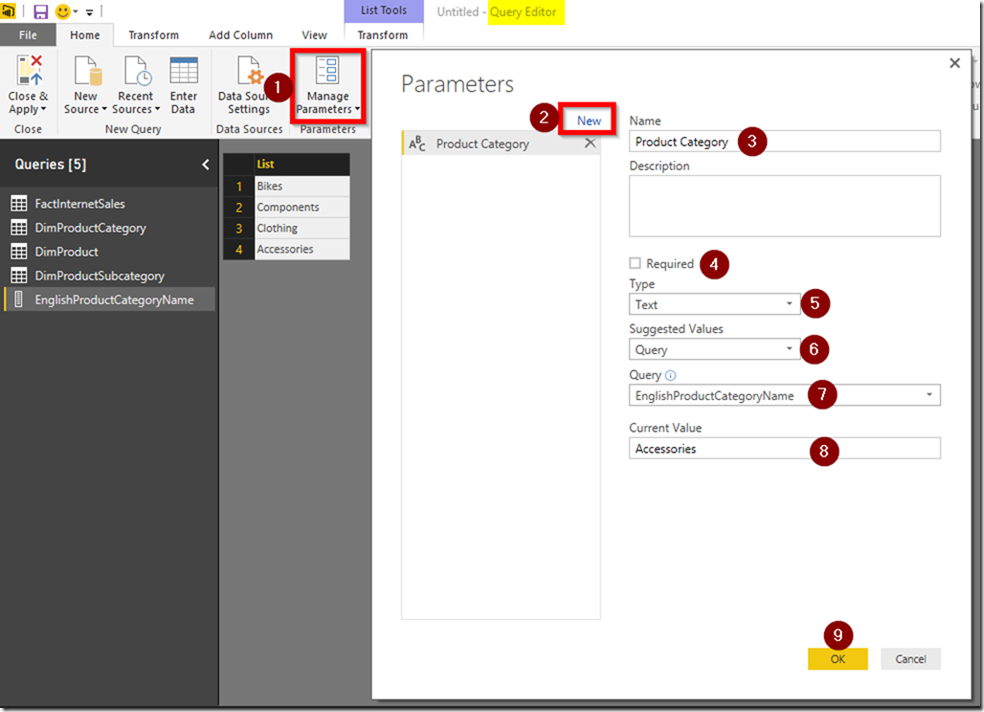
Task: Open the Type dropdown showing Text
Action: tap(715, 304)
